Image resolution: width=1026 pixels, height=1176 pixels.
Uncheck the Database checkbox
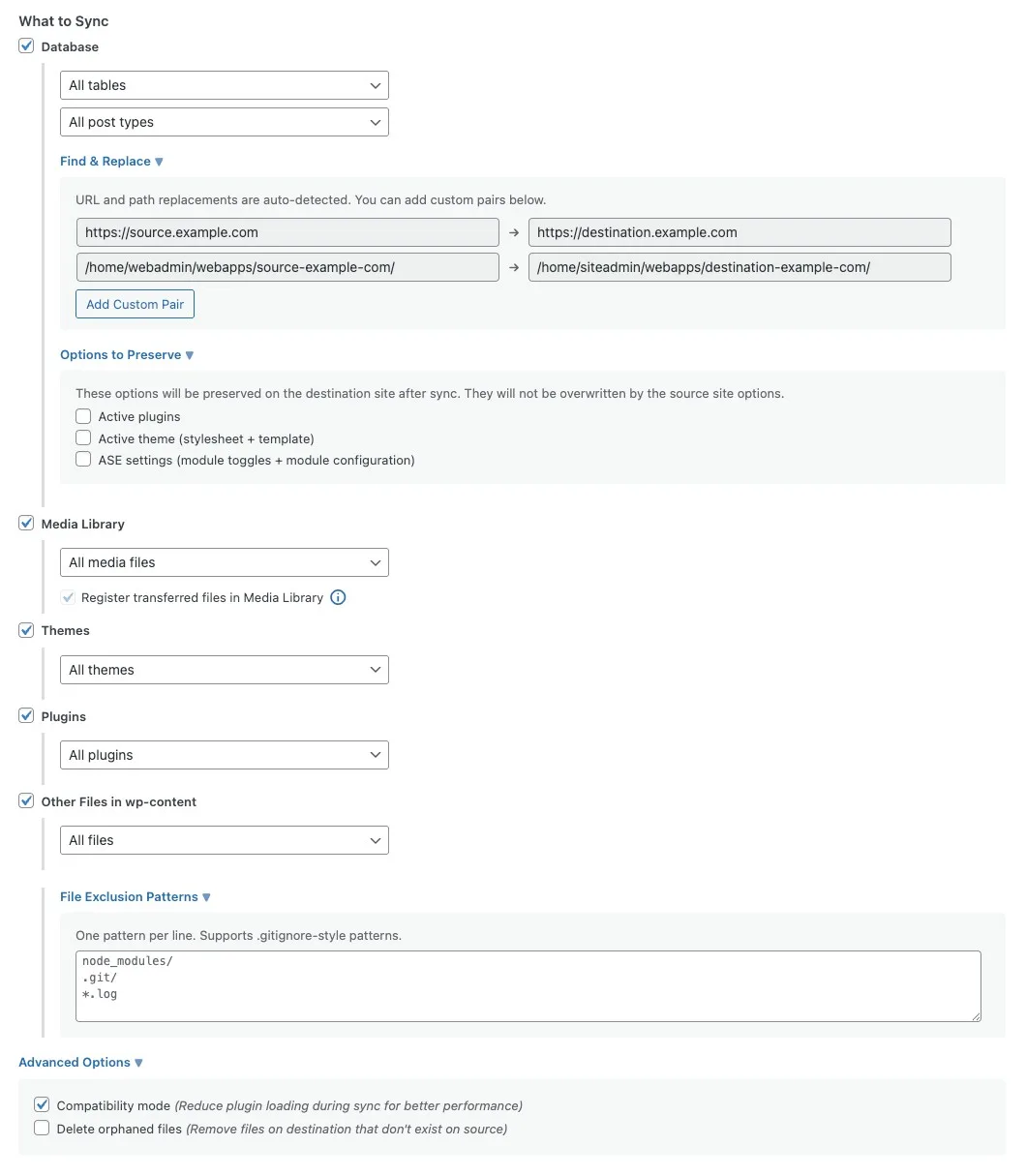27,46
